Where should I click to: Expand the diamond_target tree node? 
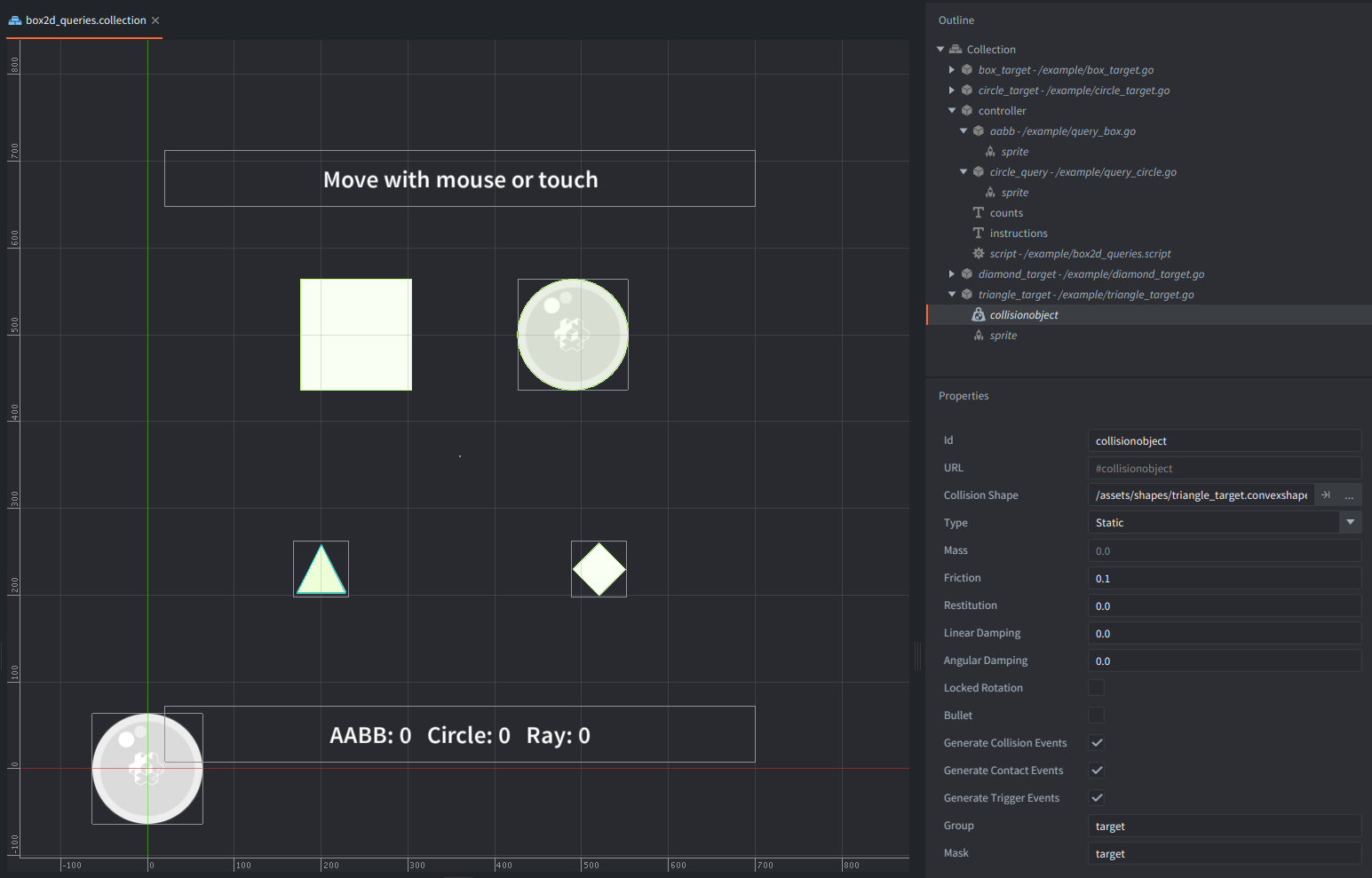click(951, 274)
